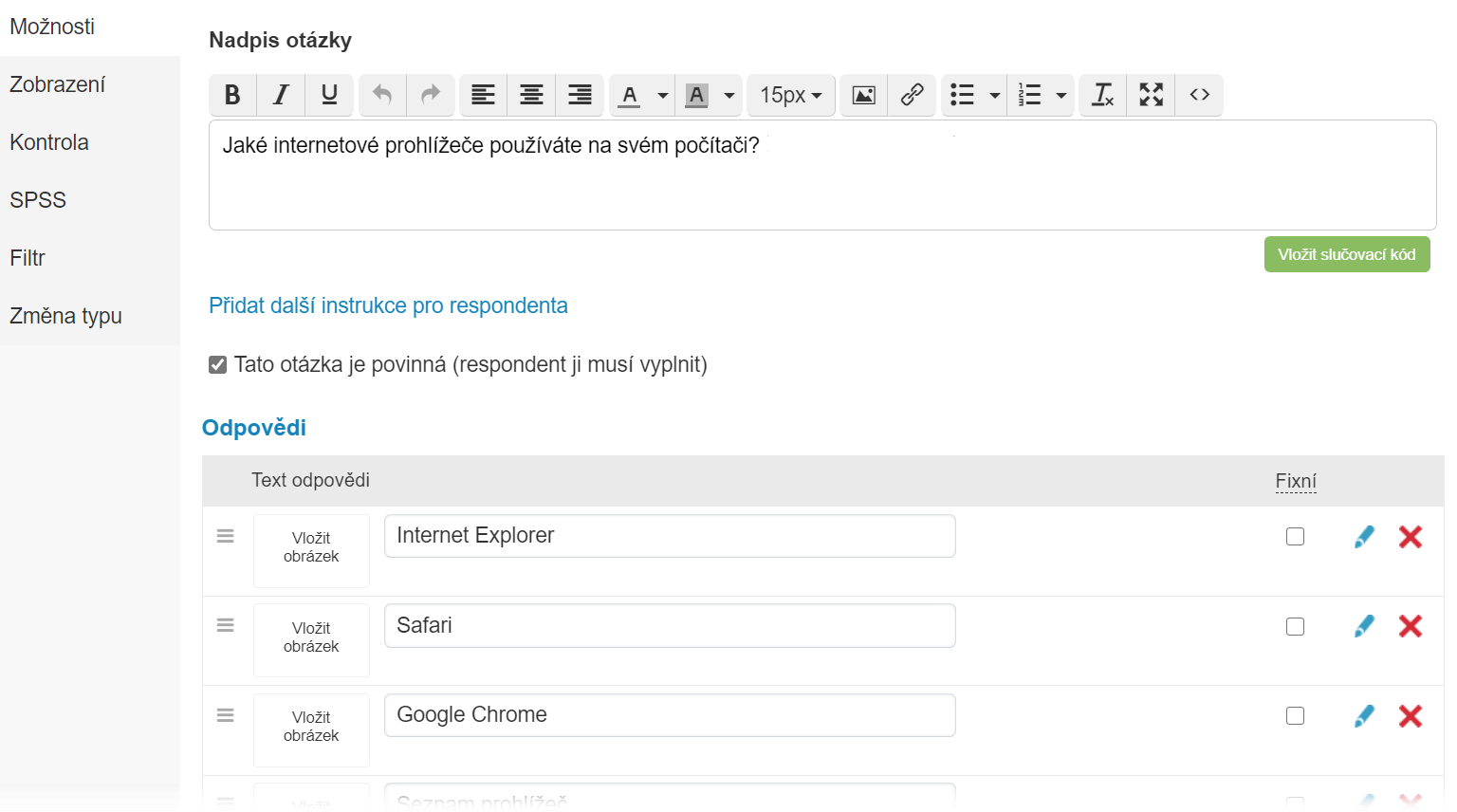This screenshot has height=812, width=1457.
Task: Edit the Safari answer text field
Action: point(670,625)
